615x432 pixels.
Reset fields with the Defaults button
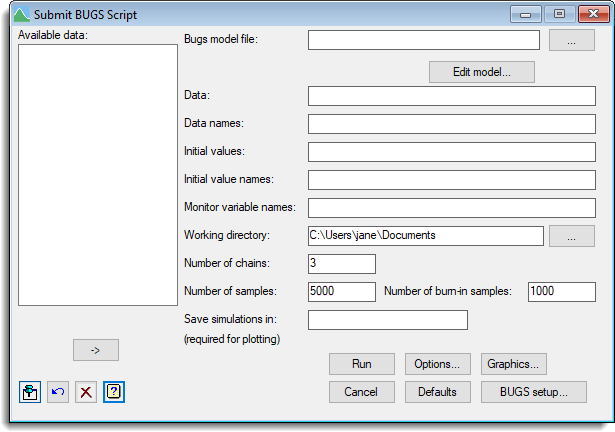click(x=438, y=392)
